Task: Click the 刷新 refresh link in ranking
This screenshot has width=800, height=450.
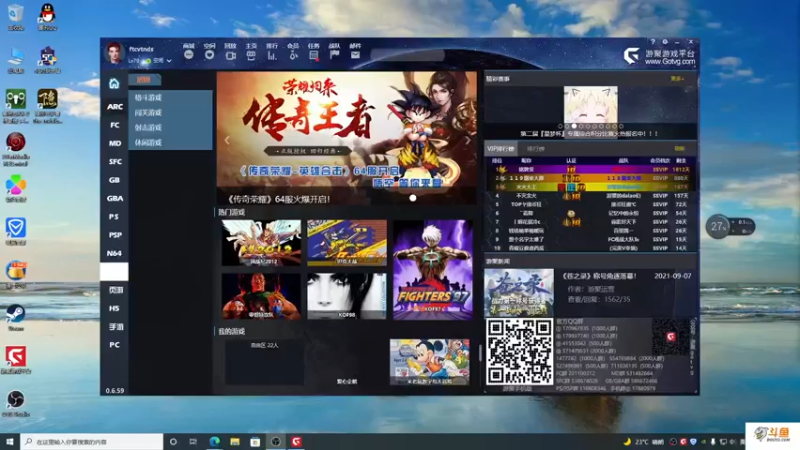Action: point(679,149)
